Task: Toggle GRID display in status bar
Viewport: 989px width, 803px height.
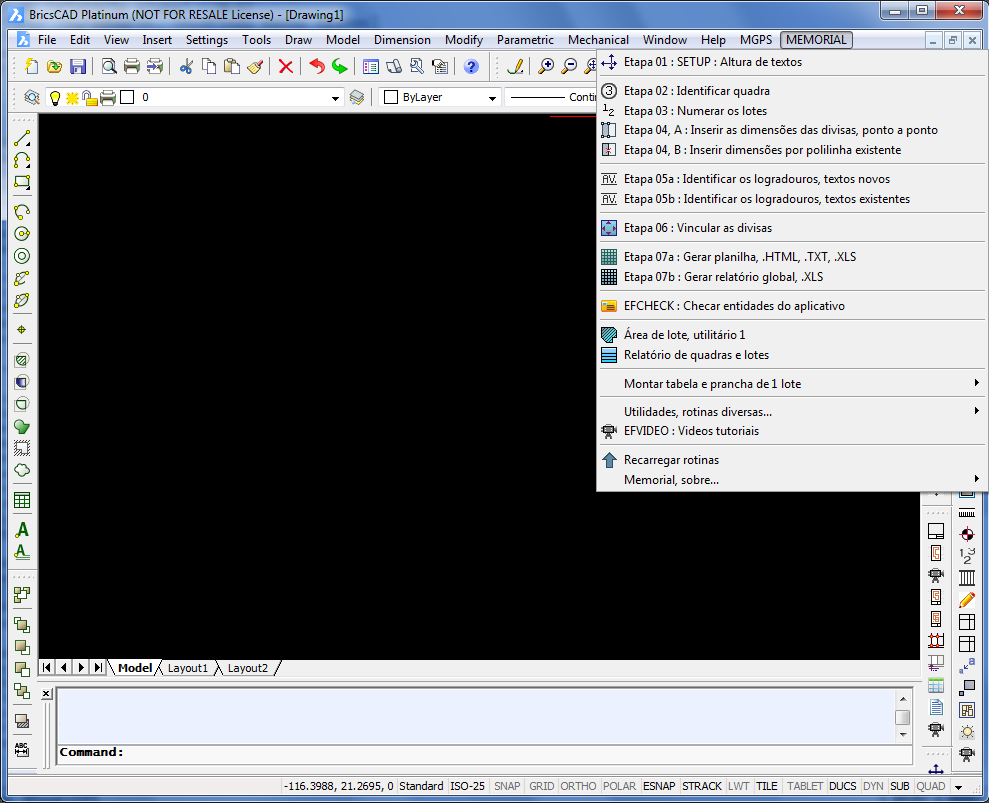Action: tap(541, 786)
